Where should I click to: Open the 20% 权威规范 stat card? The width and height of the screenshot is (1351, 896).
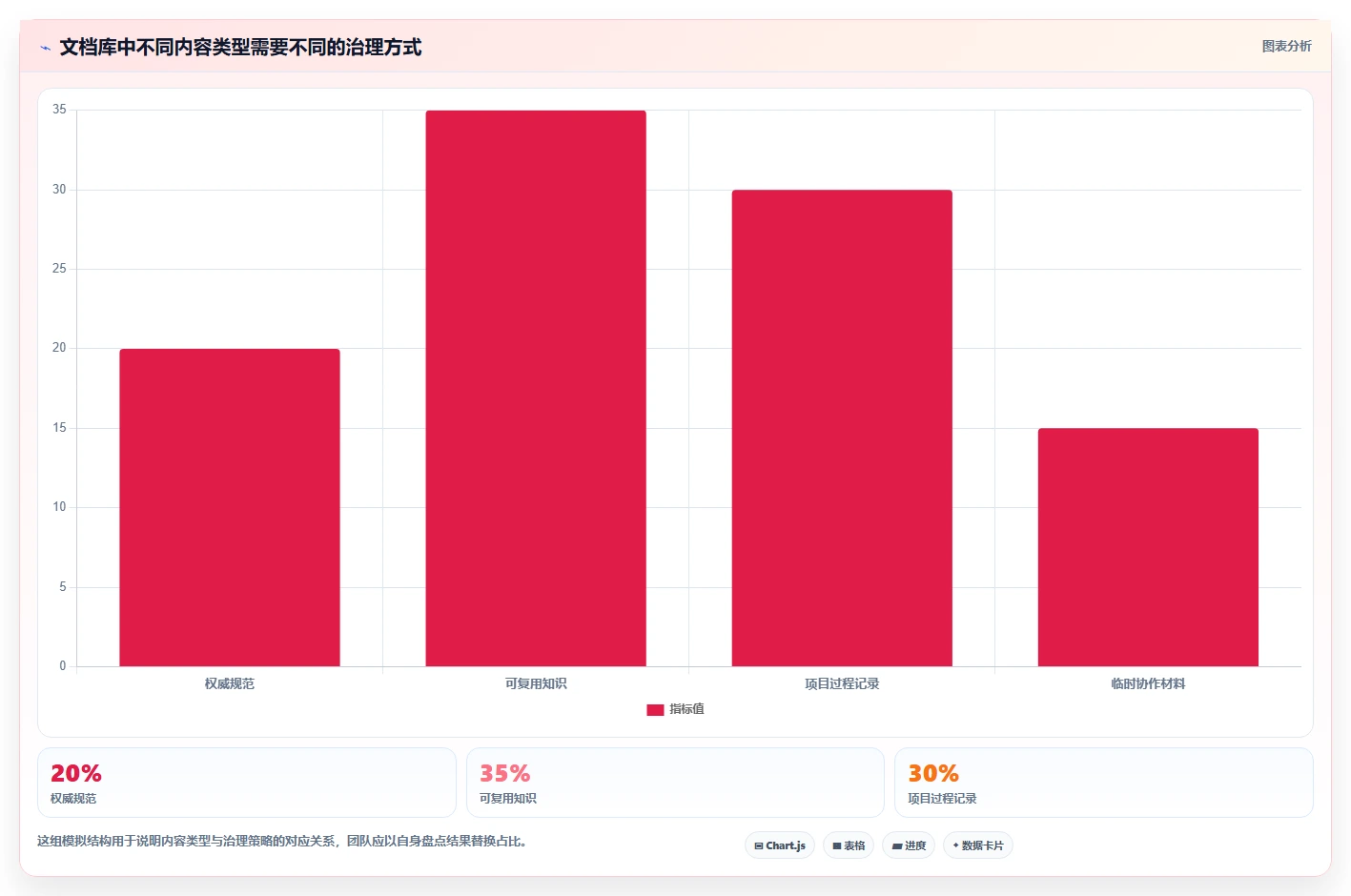(x=247, y=783)
